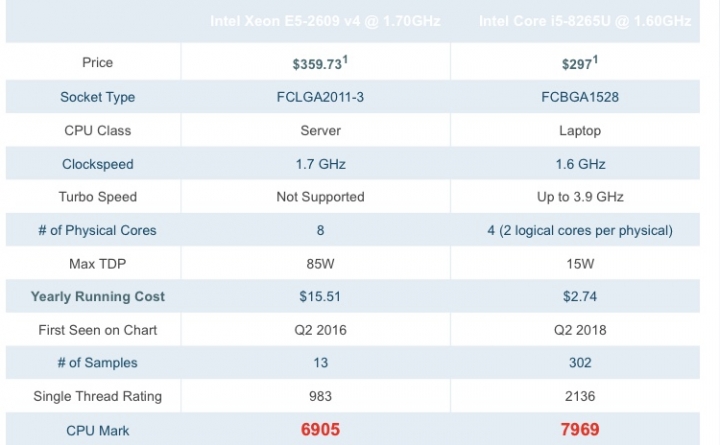
Task: Click the $359.73 Xeon price
Action: (320, 63)
